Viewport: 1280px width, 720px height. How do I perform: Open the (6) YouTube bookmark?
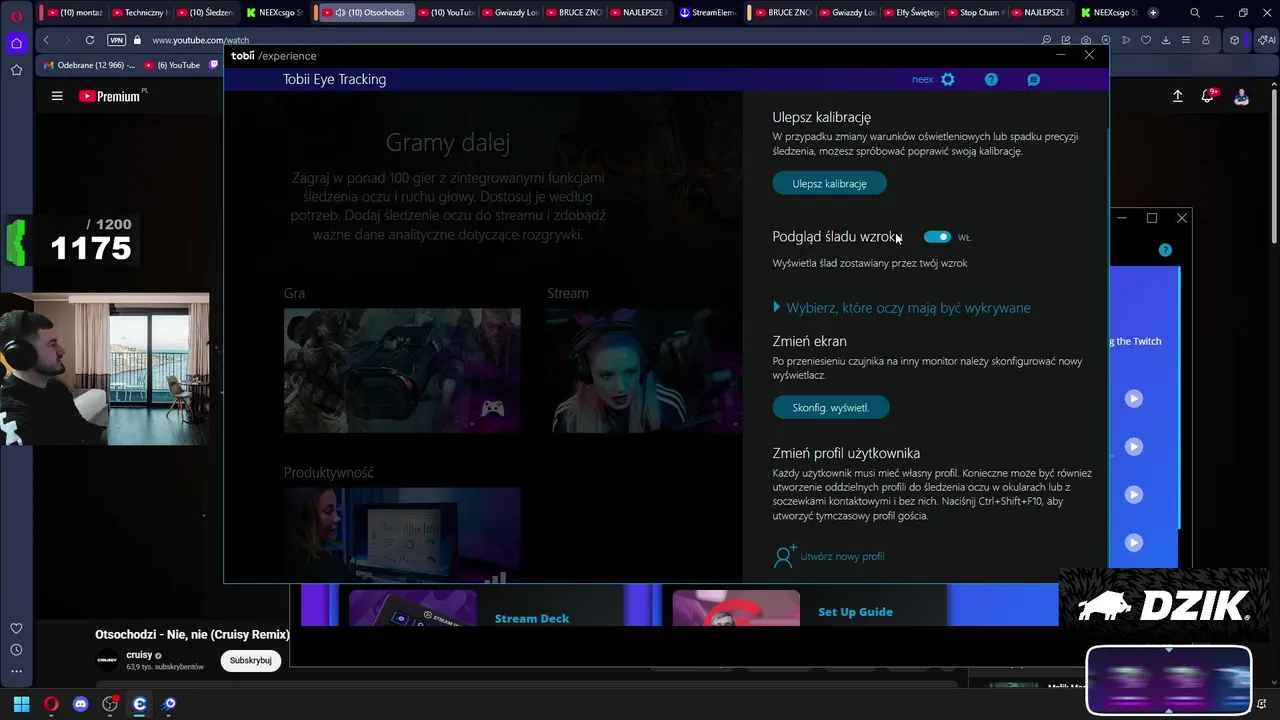click(x=172, y=65)
